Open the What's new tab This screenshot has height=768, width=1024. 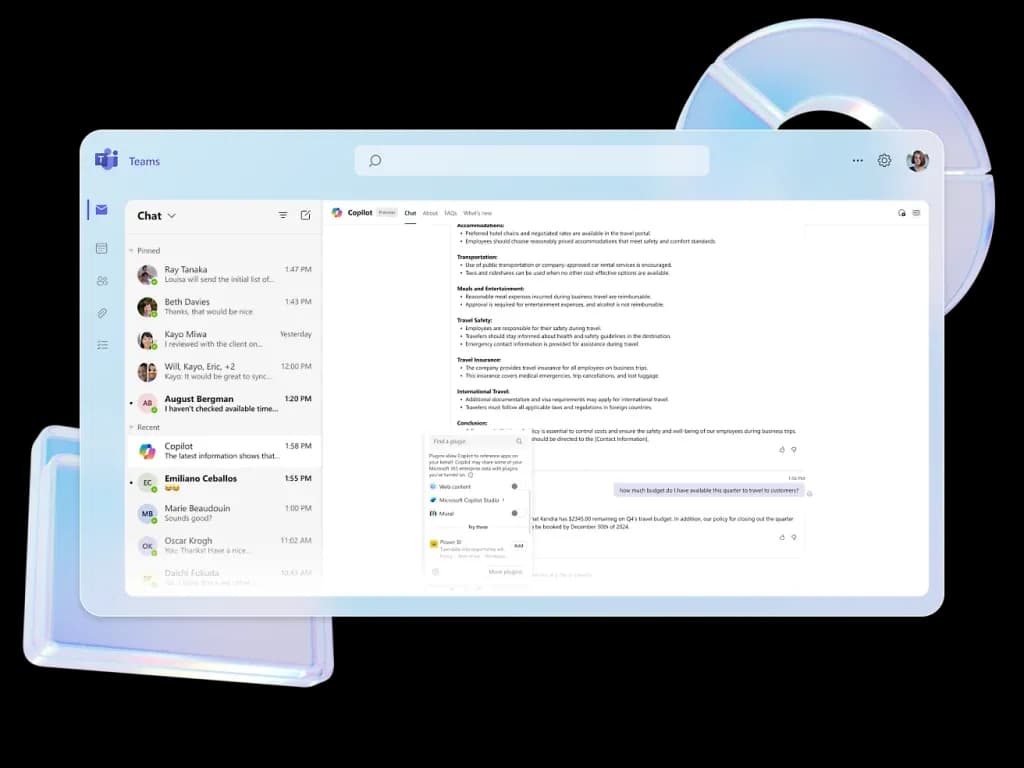477,213
